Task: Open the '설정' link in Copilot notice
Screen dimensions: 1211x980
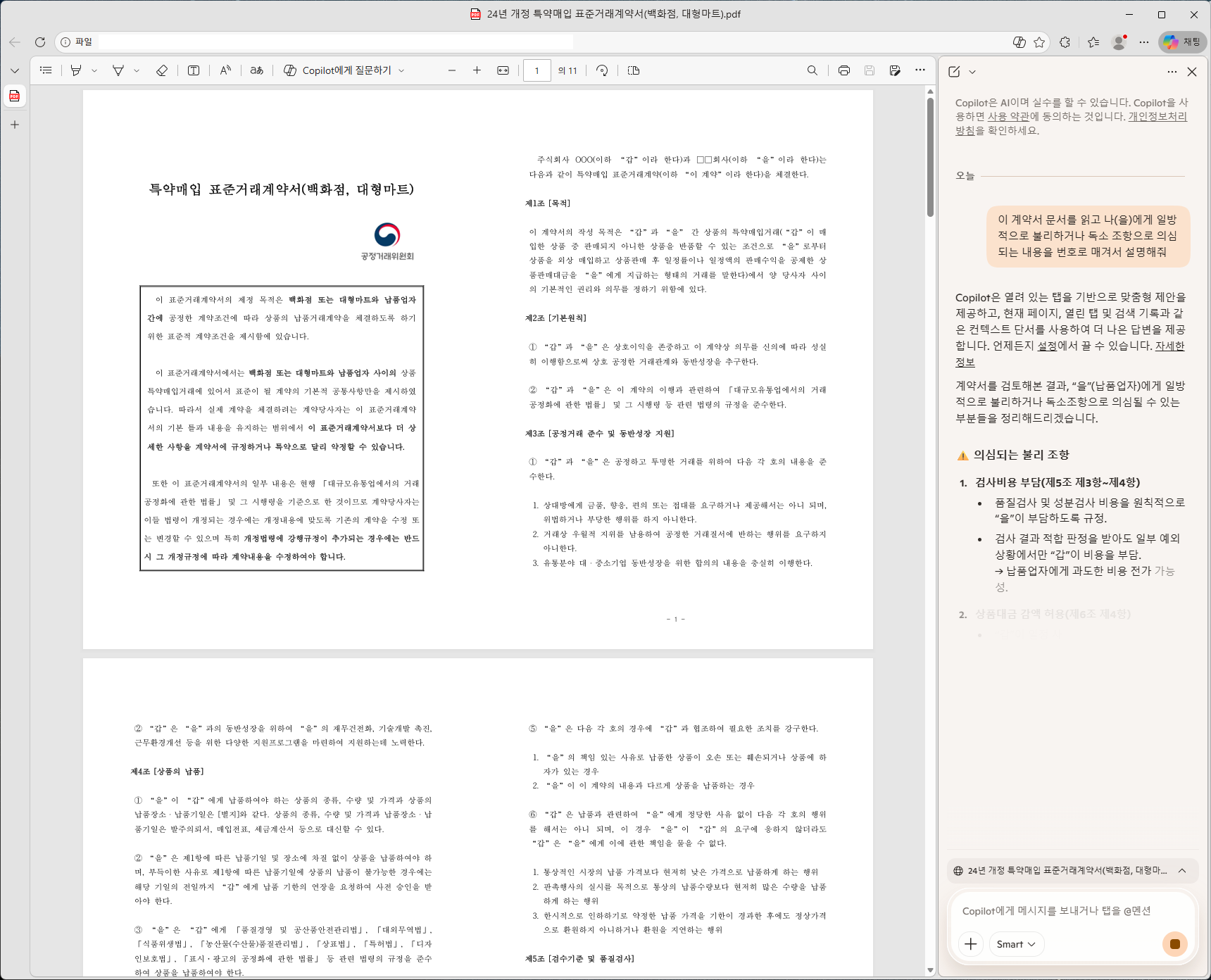Action: click(x=1047, y=346)
